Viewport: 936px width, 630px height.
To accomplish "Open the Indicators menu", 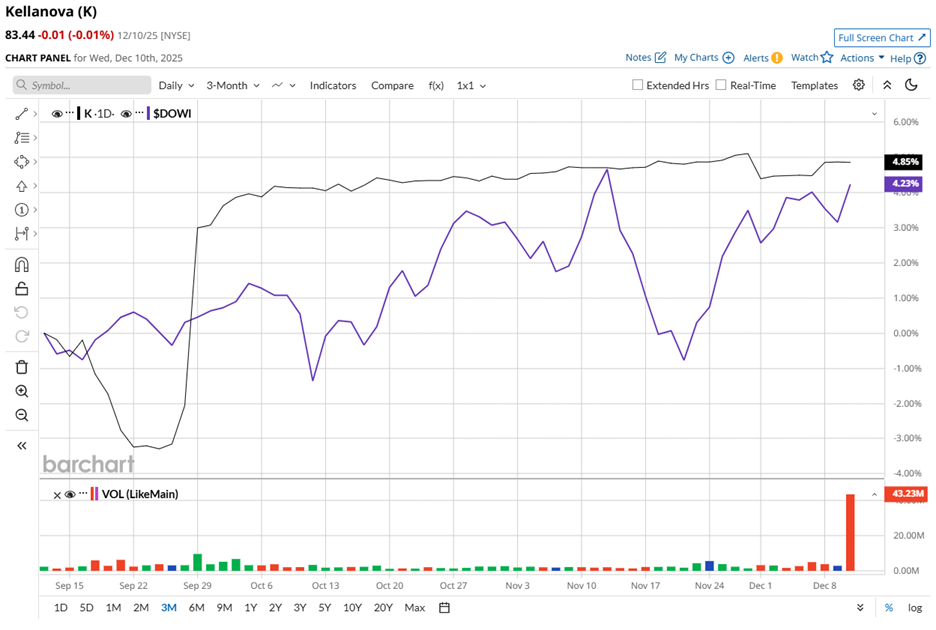I will tap(332, 85).
